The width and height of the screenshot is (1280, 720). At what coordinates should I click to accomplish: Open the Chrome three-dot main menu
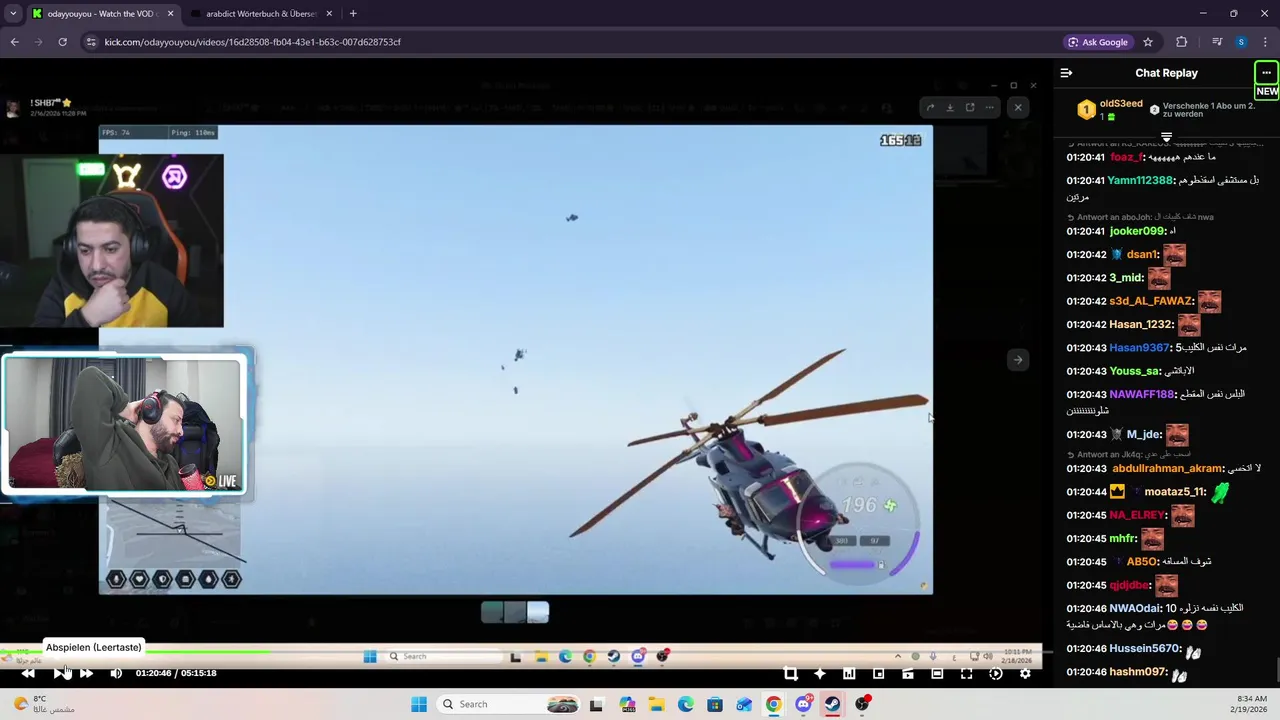[1266, 42]
